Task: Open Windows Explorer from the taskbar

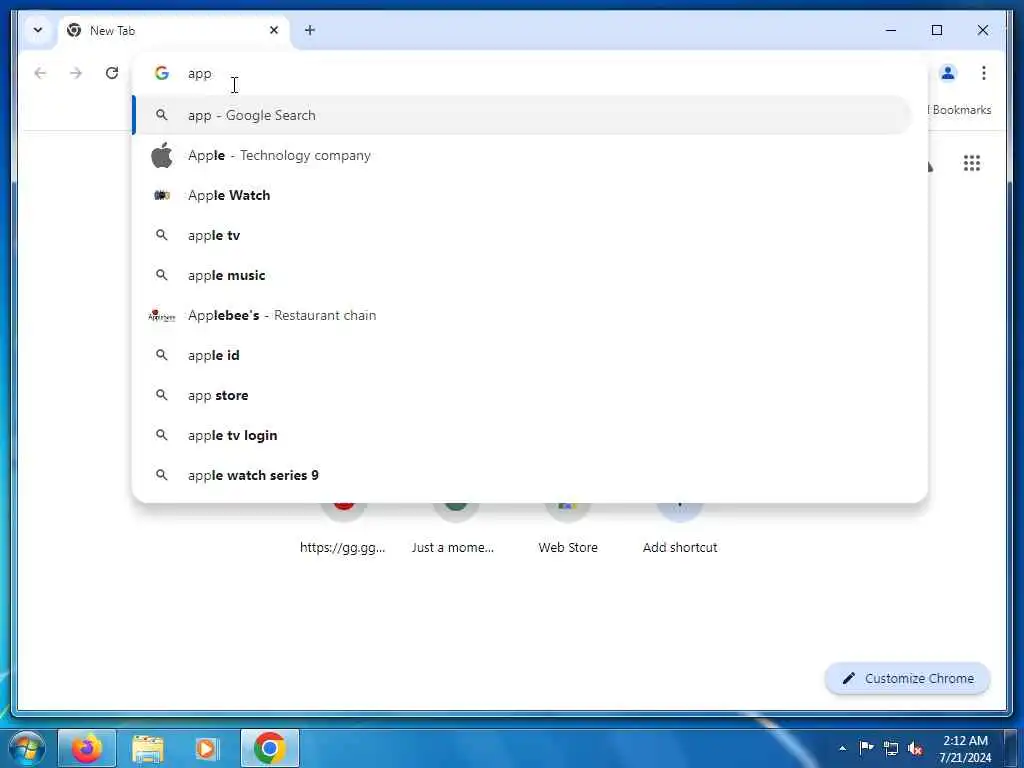Action: (x=148, y=748)
